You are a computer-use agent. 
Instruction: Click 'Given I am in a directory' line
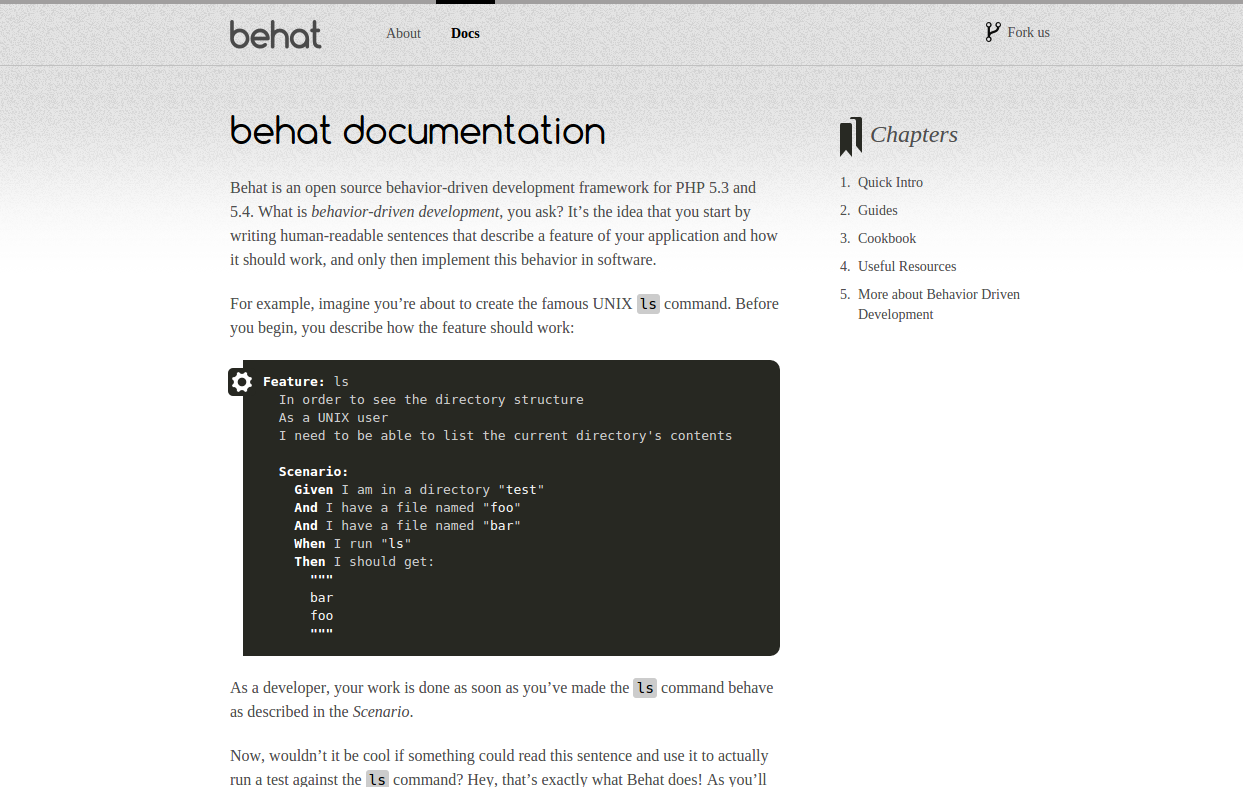(419, 489)
